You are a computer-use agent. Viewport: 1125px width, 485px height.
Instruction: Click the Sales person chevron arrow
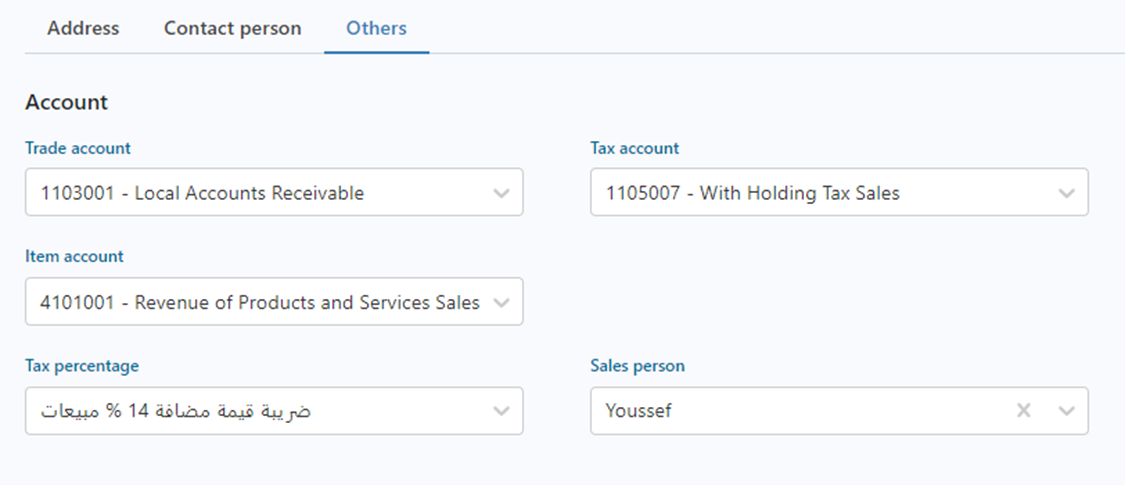point(1067,410)
